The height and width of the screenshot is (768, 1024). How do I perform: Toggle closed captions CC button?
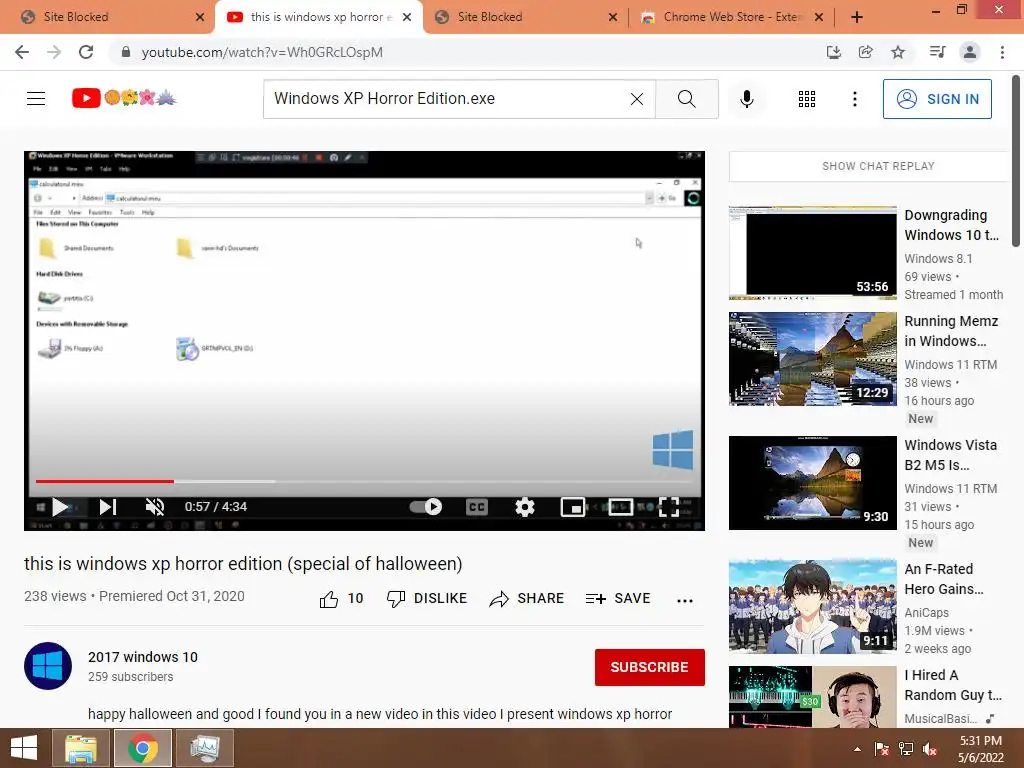tap(477, 507)
